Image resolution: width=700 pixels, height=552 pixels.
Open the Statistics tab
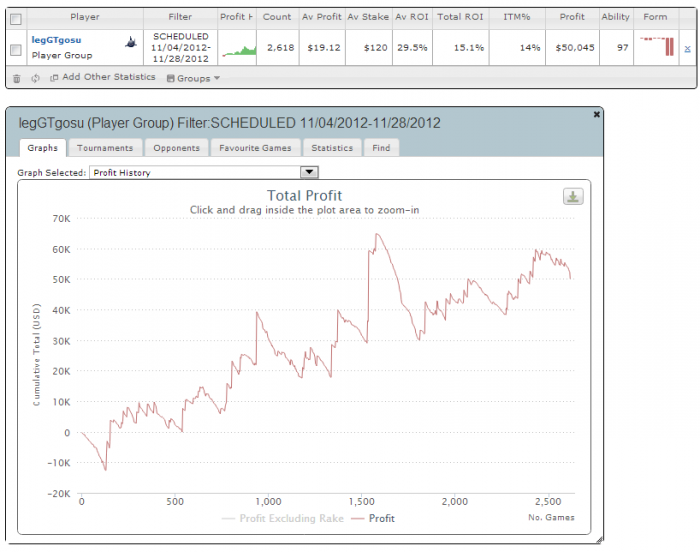tap(332, 148)
